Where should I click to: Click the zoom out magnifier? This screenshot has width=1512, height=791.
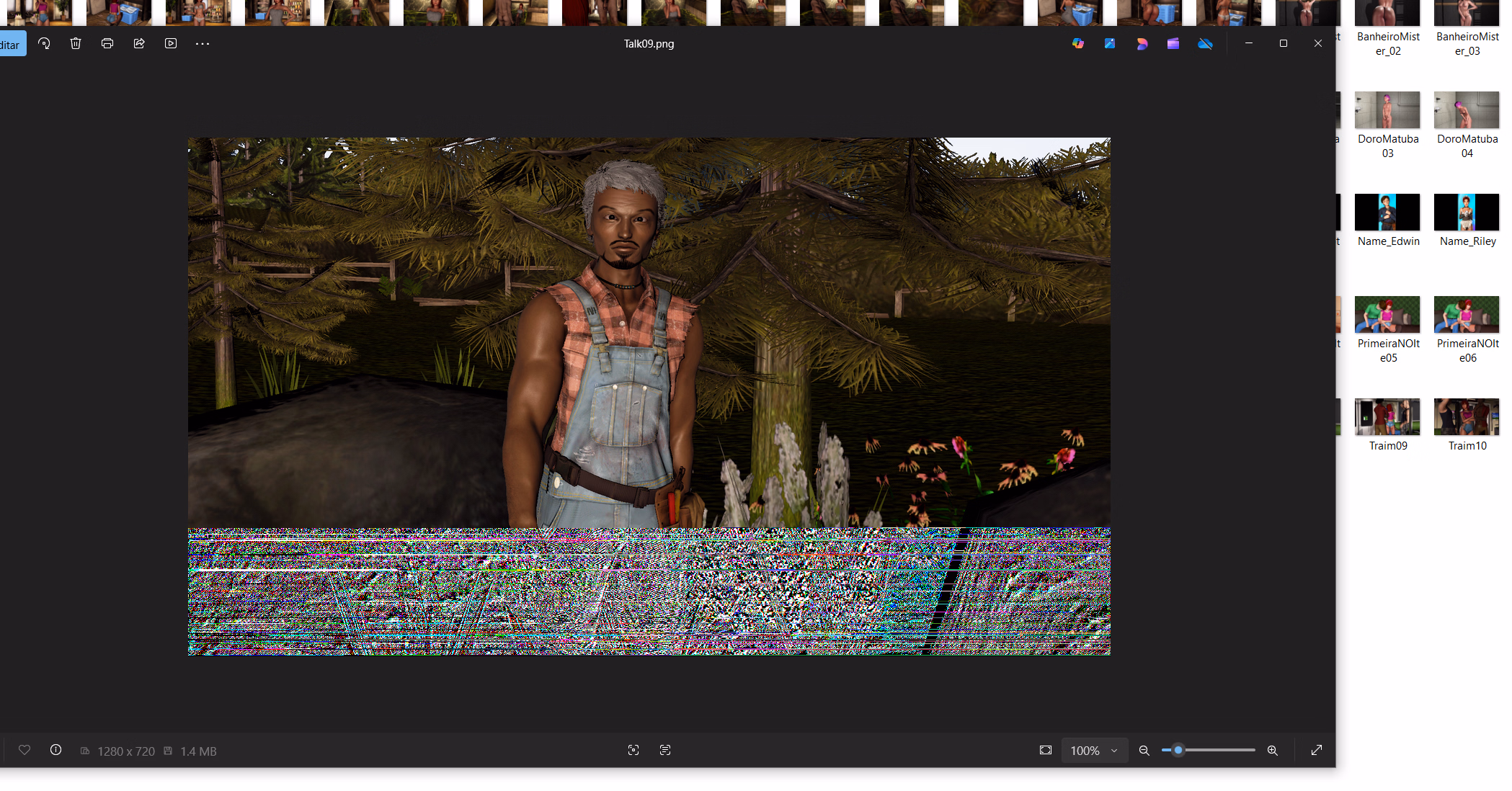1144,750
